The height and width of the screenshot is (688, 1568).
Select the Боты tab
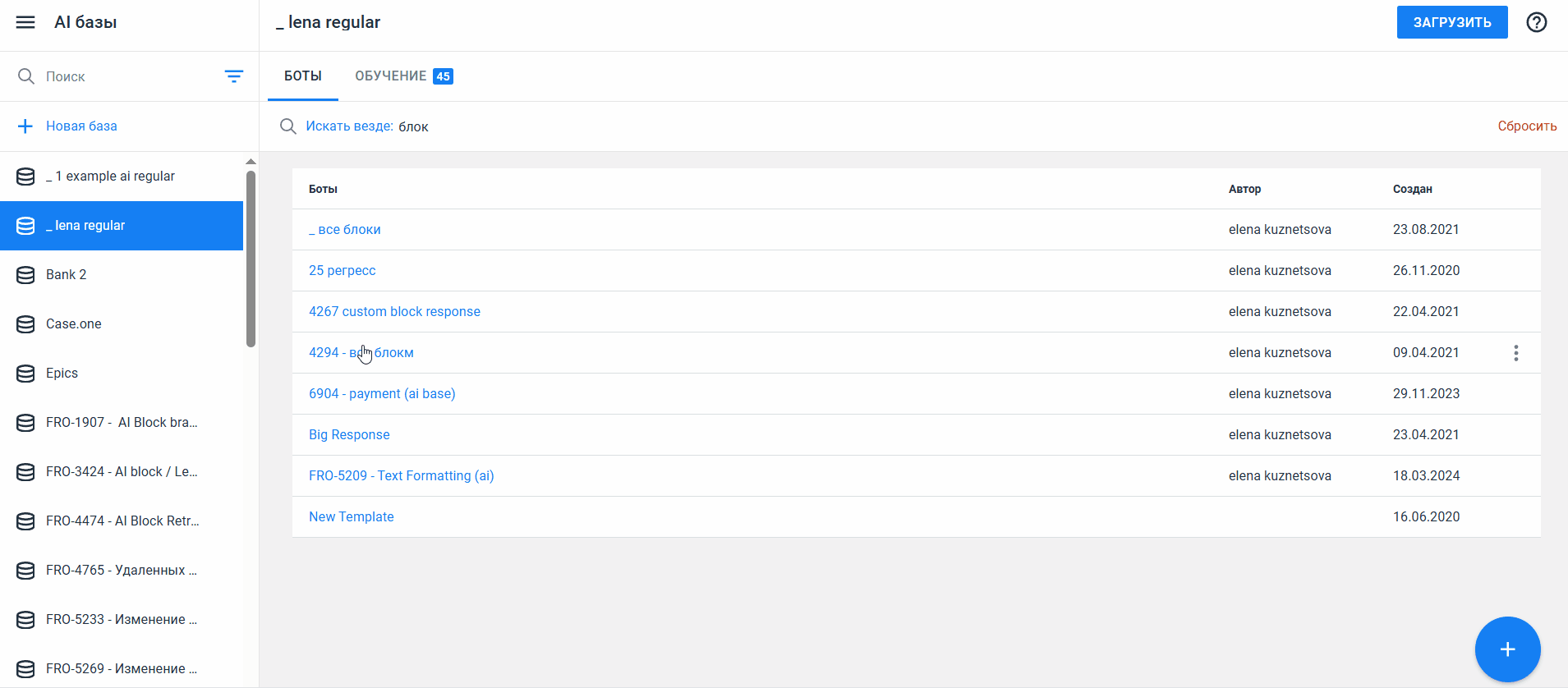(302, 76)
